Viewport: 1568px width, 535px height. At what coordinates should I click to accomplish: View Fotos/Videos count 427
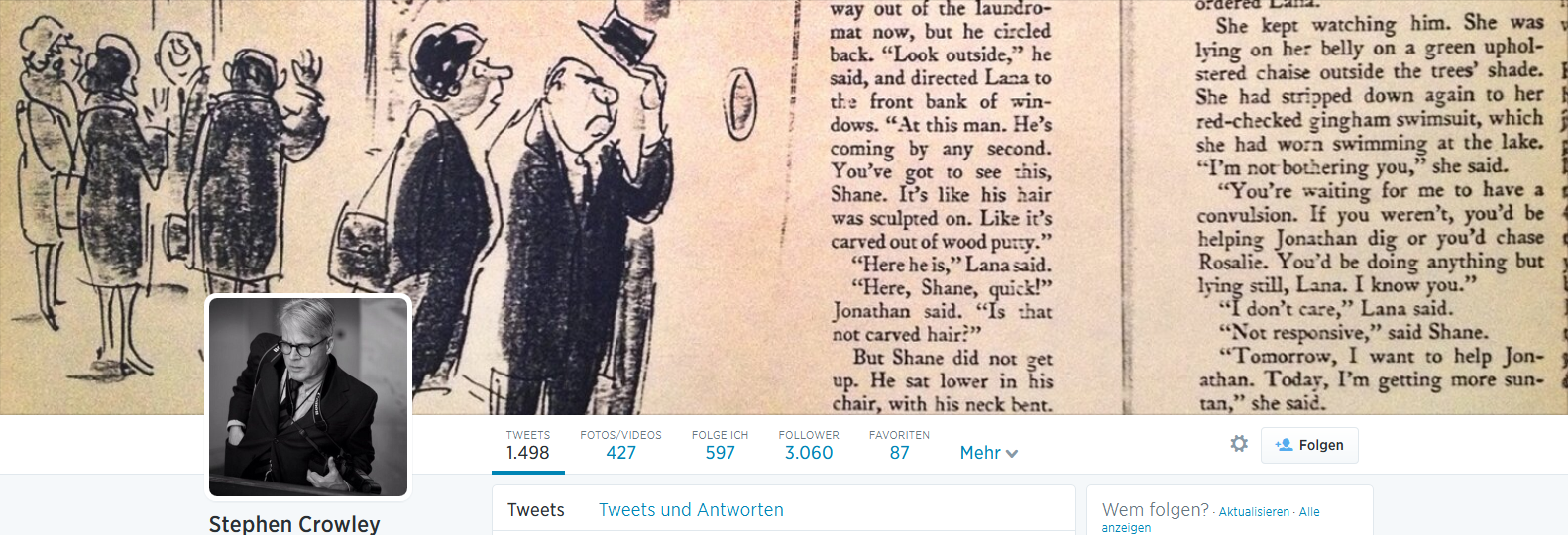620,445
